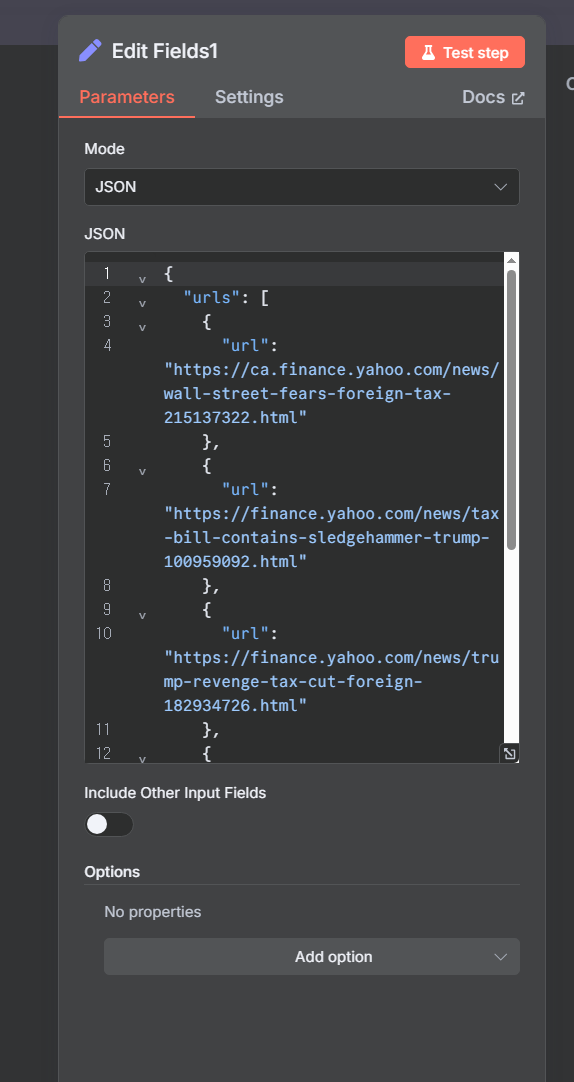
Task: Click the No properties text
Action: click(152, 912)
